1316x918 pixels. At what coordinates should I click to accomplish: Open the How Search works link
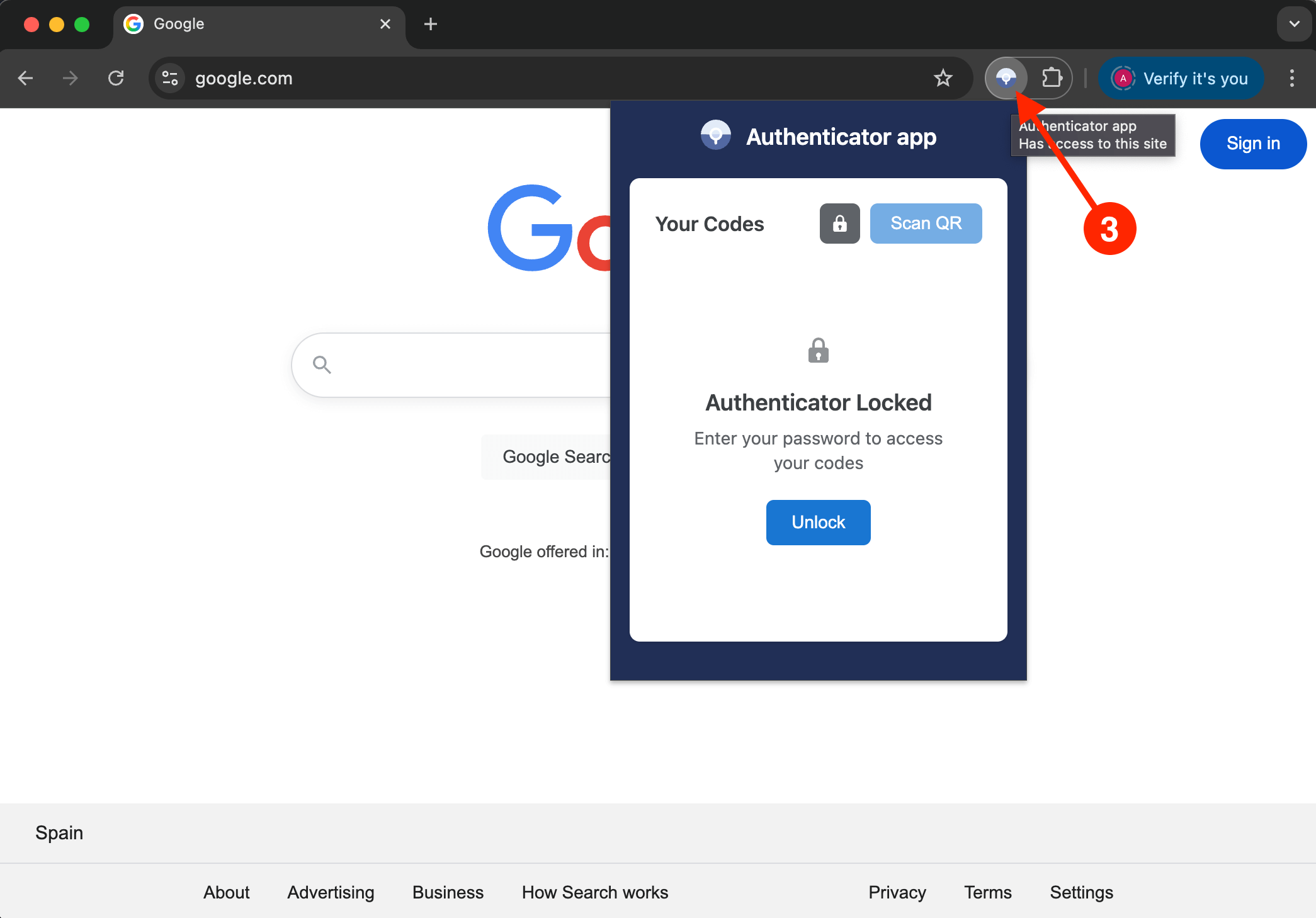click(x=594, y=892)
